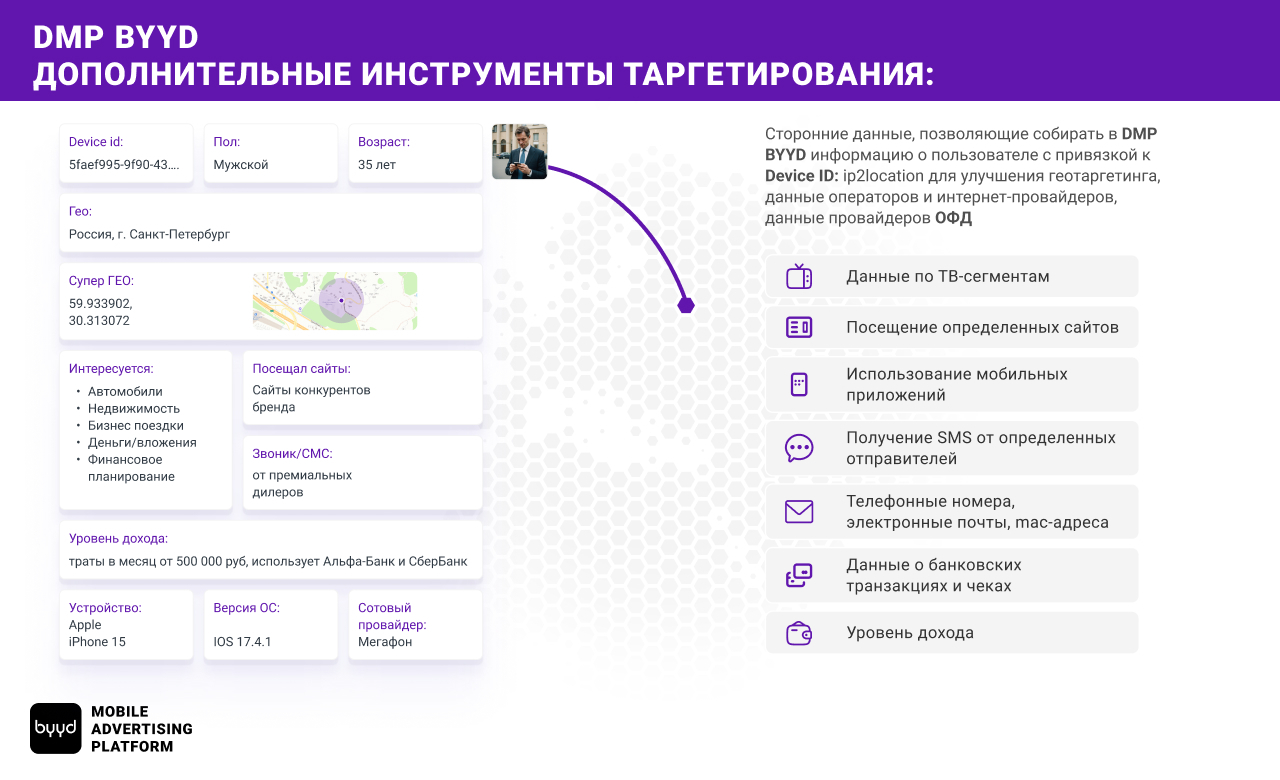The height and width of the screenshot is (780, 1280).
Task: Select 'Сайты конкурентов бренда' text
Action: click(x=311, y=399)
